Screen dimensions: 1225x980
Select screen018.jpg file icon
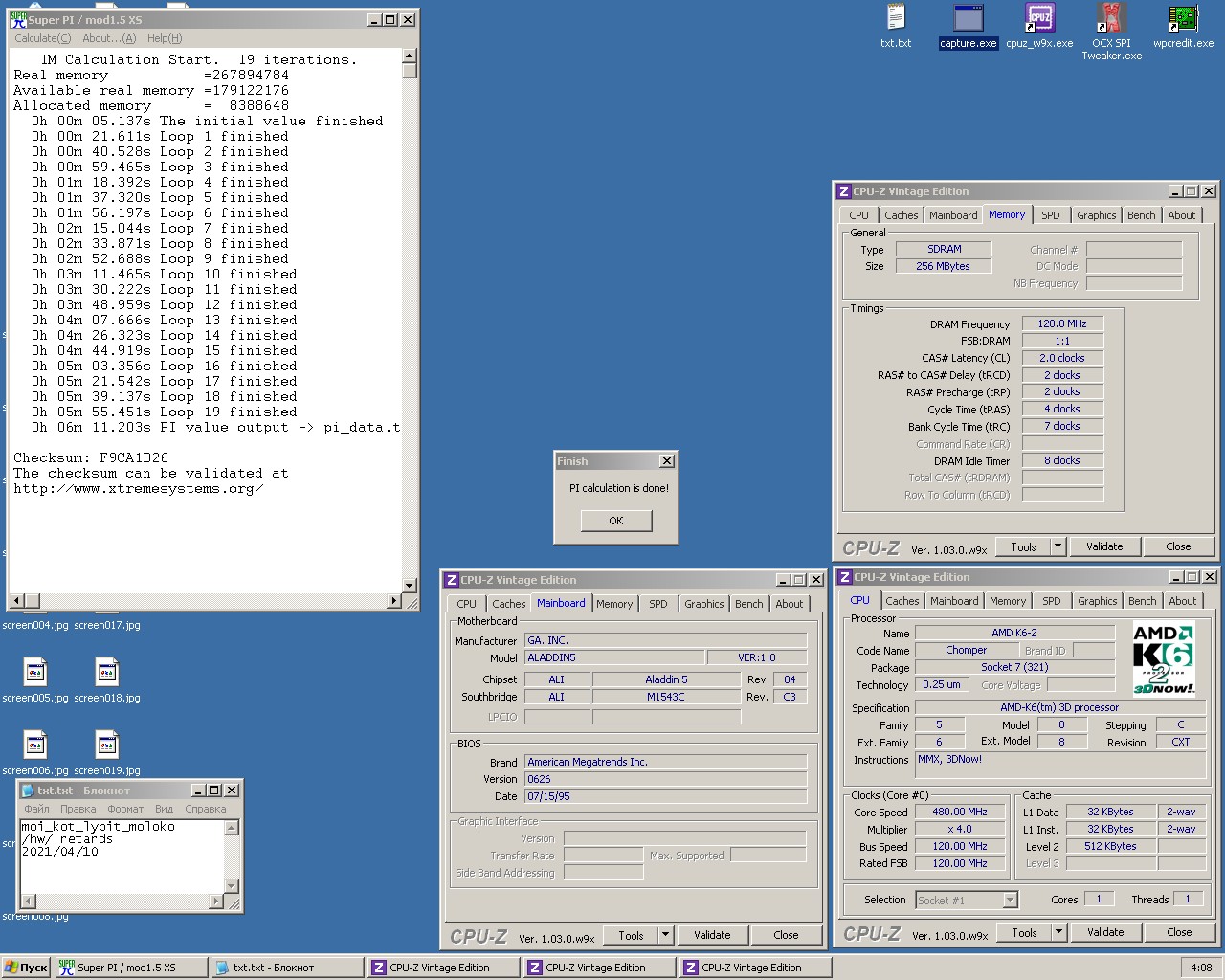(107, 680)
